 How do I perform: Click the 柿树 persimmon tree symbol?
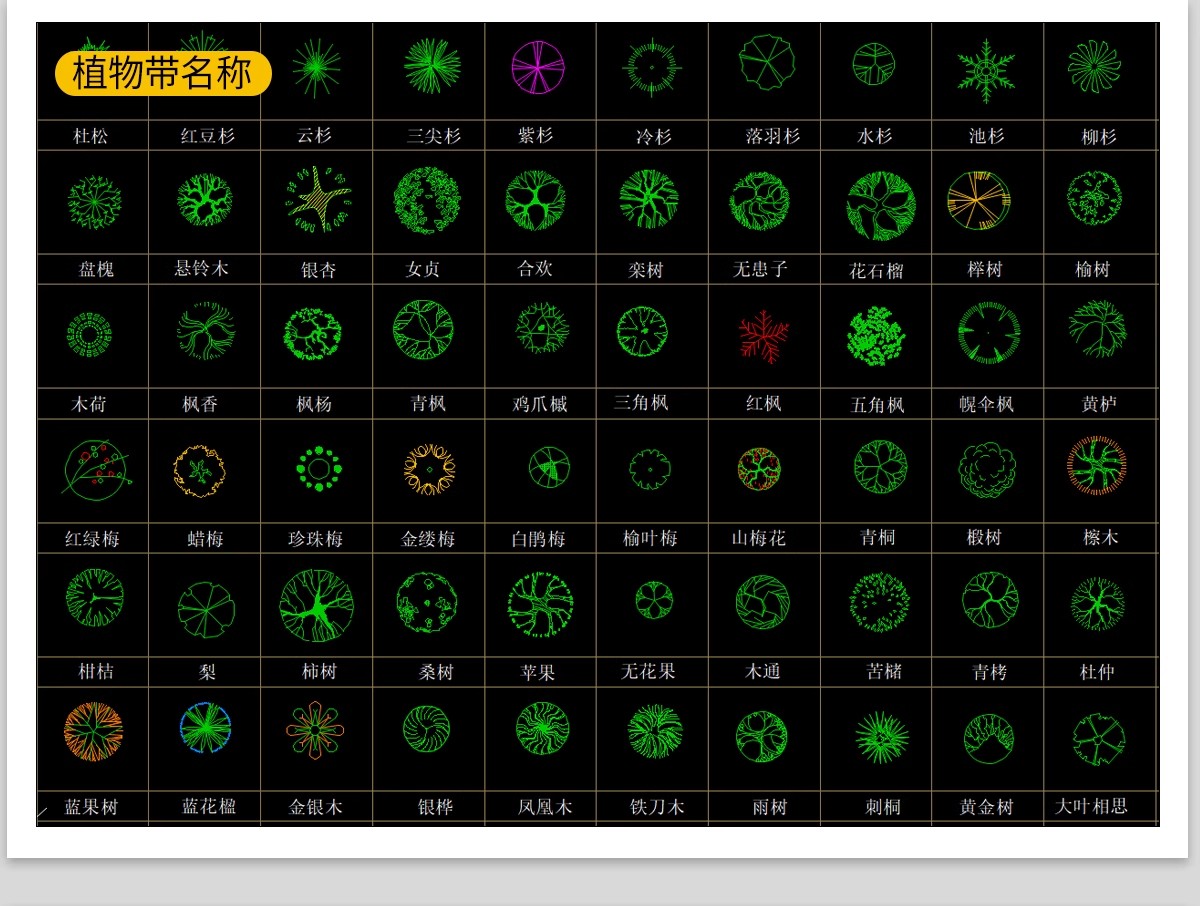coord(316,605)
